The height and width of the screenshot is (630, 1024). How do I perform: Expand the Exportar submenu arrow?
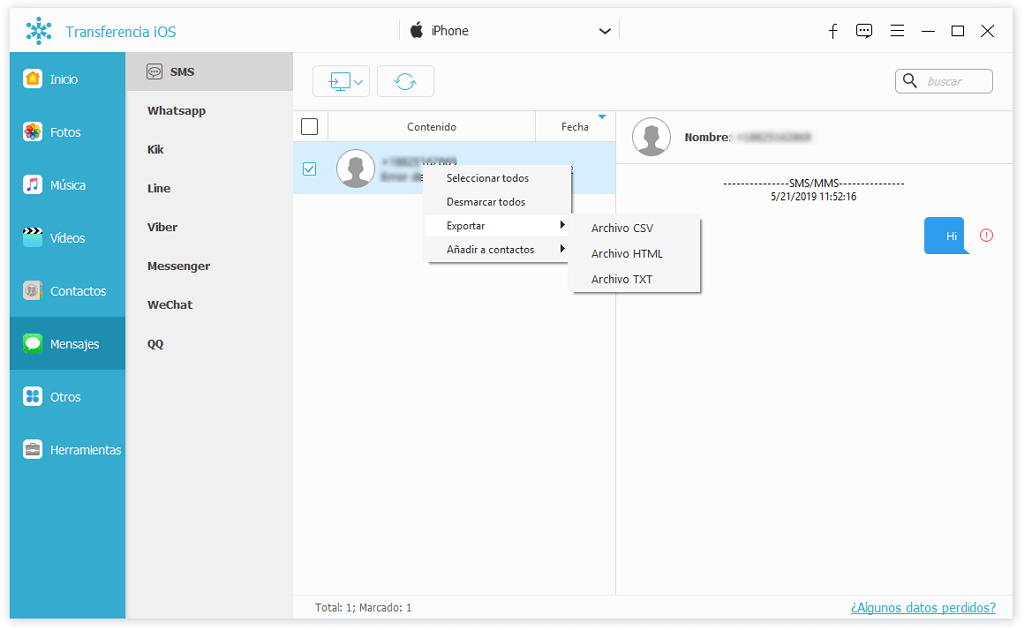coord(562,225)
